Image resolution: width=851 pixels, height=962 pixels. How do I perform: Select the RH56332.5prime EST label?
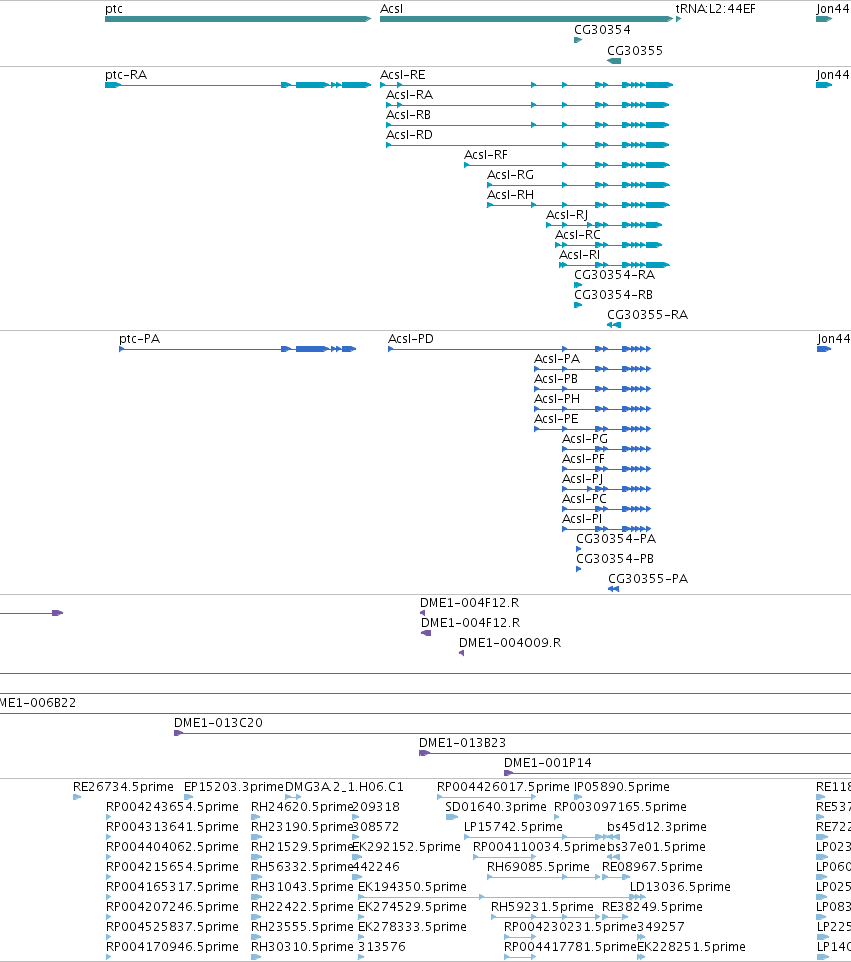point(302,867)
